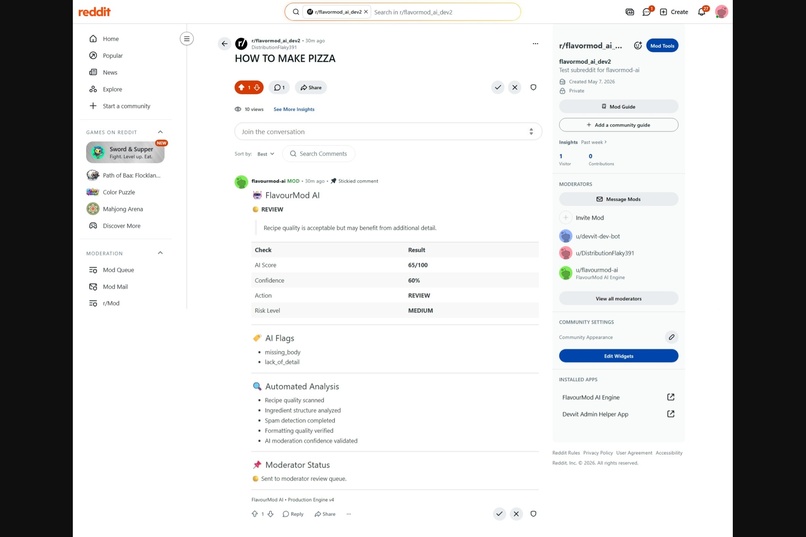Screen dimensions: 806x537
Task: Collapse the left navigation sidebar
Action: pos(187,39)
